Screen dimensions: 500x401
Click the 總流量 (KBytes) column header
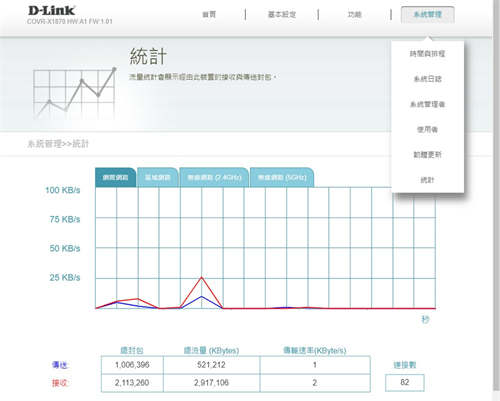211,350
